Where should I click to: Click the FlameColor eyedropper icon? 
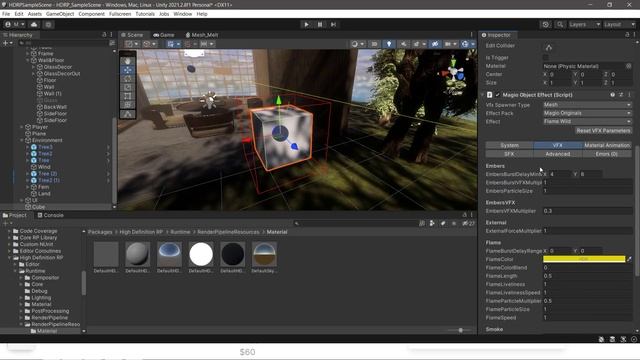(x=629, y=259)
